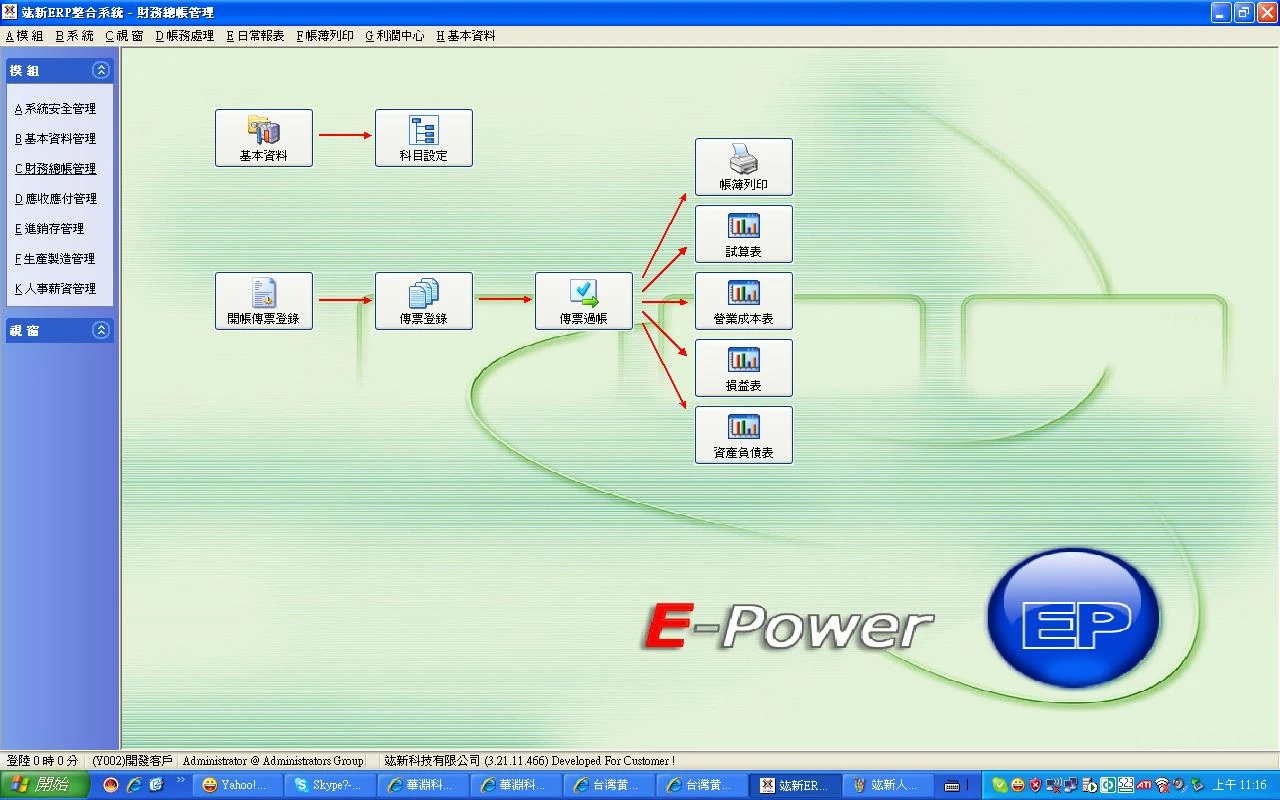Click the ERP app icon in title bar
The height and width of the screenshot is (800, 1280).
10,12
